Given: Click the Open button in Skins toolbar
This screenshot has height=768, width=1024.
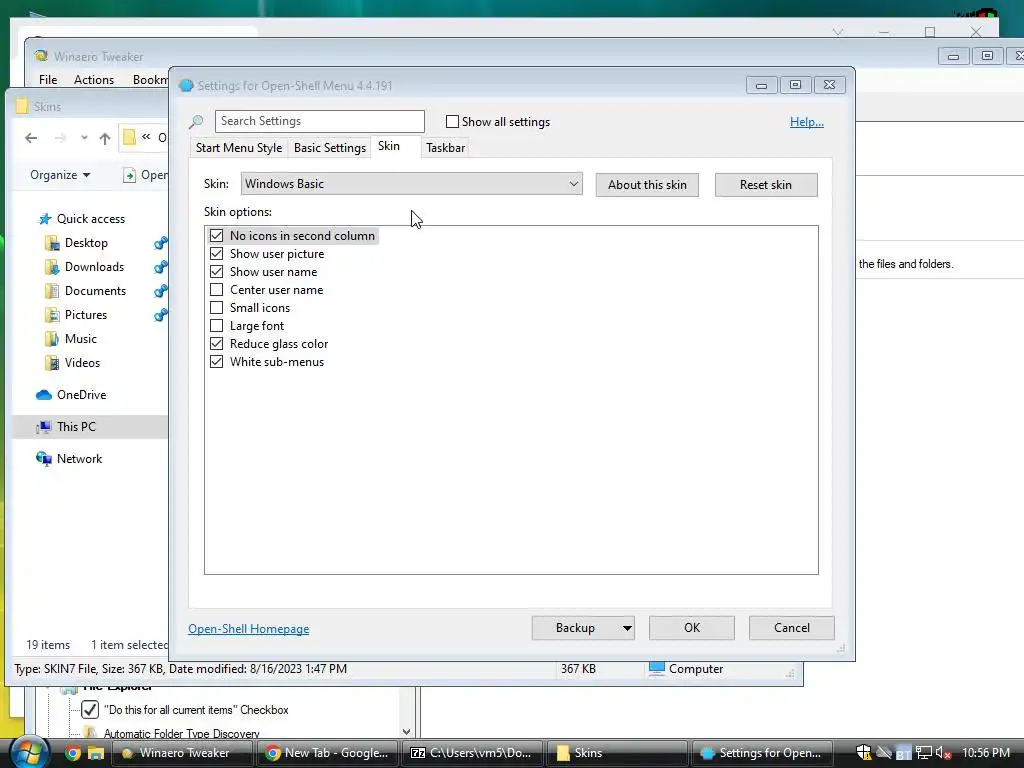Looking at the screenshot, I should pos(145,175).
